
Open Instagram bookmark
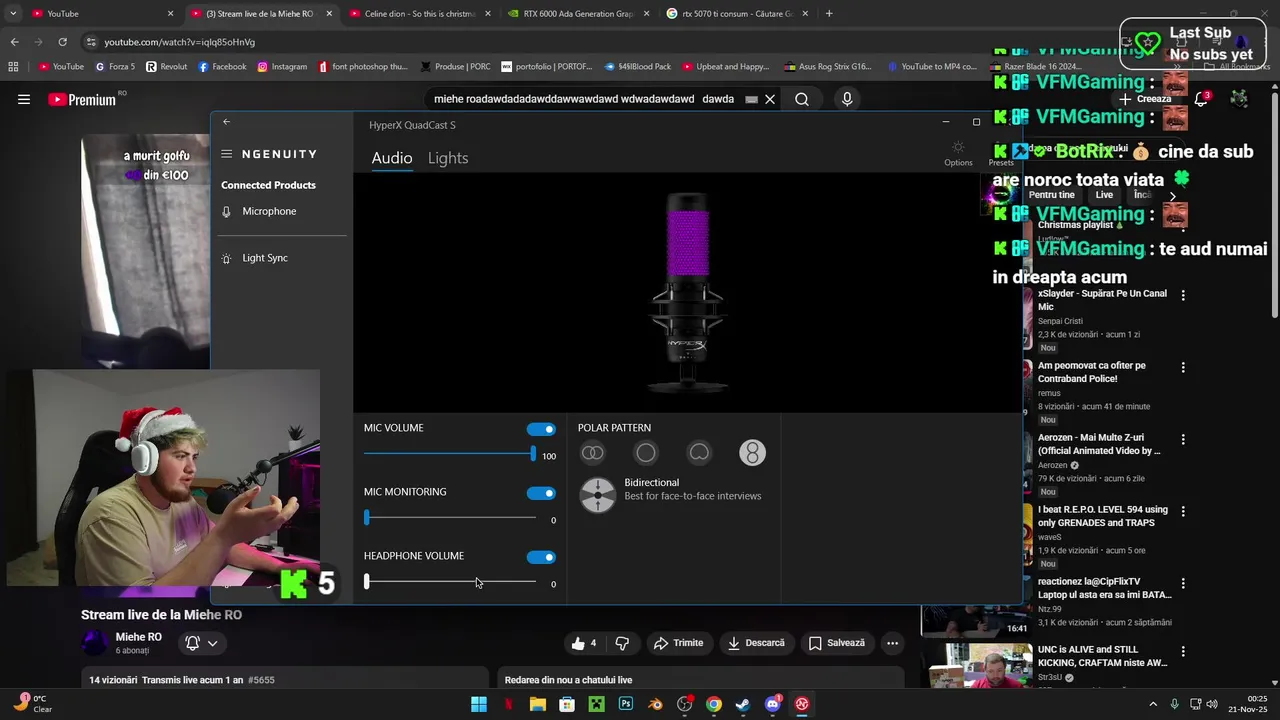(x=282, y=67)
